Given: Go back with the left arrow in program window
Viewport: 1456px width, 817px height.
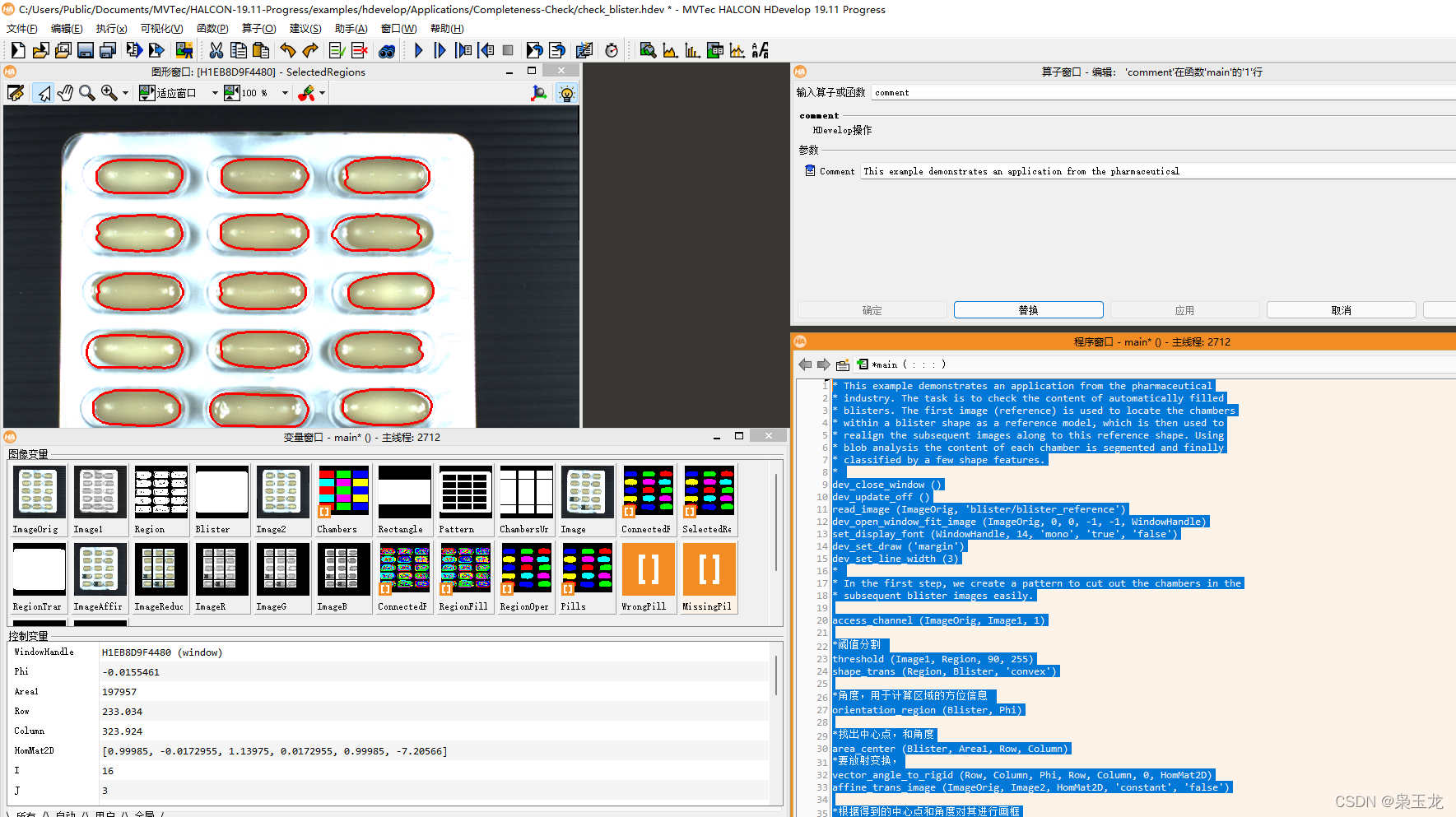Looking at the screenshot, I should (x=805, y=364).
